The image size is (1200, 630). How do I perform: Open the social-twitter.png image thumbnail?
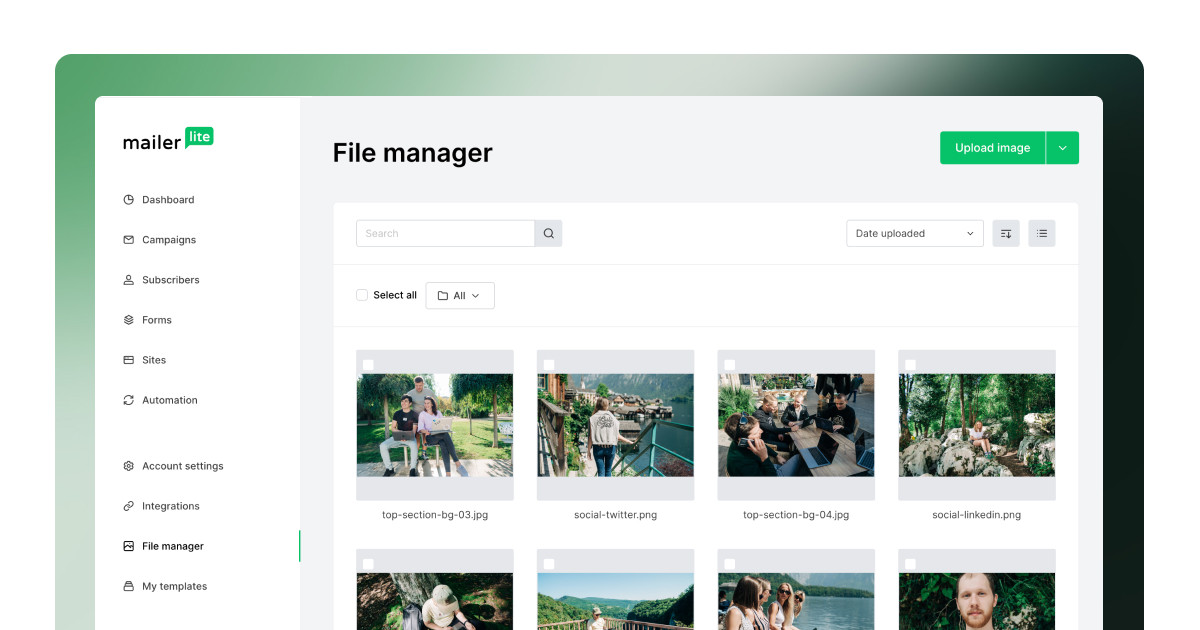(615, 425)
